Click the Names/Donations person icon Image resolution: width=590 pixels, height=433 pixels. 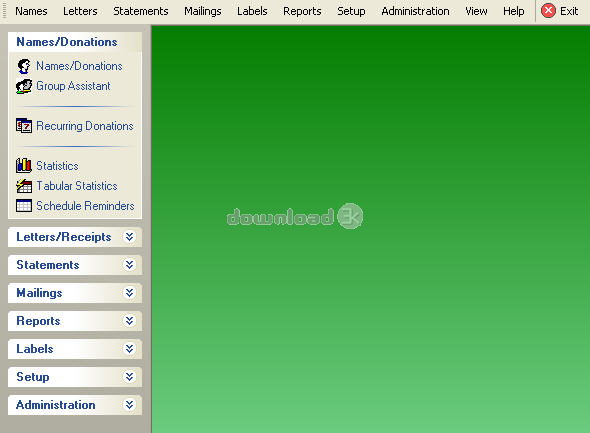click(24, 66)
